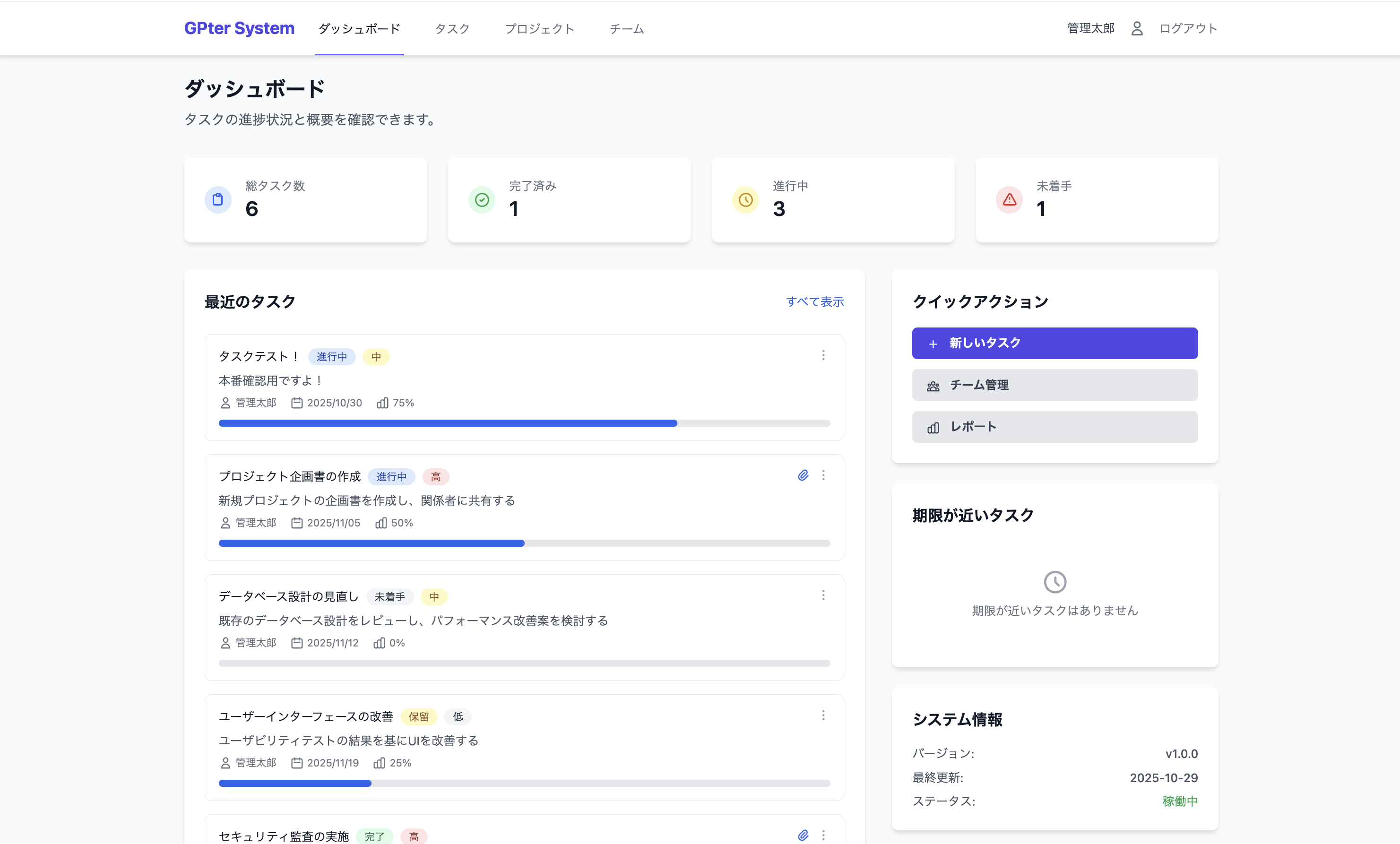Click the レポート quick action button

[1054, 427]
